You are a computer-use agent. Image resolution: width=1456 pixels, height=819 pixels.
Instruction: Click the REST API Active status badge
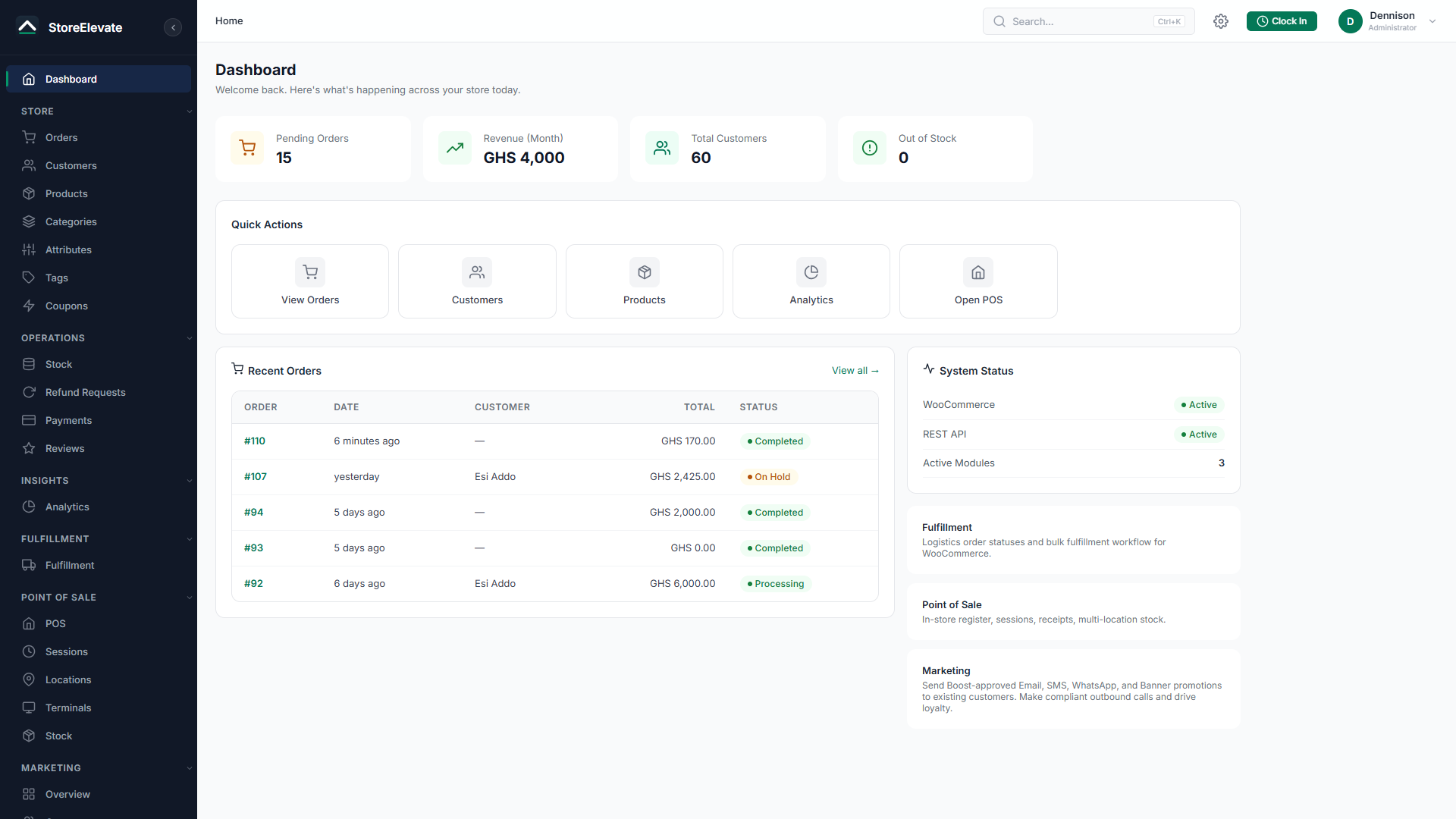click(1199, 435)
